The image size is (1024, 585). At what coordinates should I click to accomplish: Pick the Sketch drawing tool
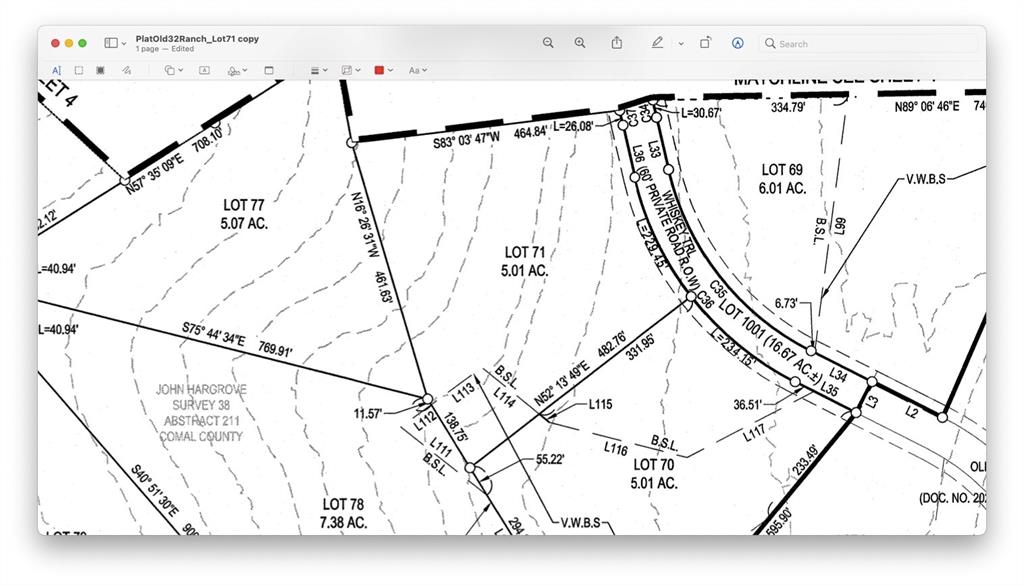[127, 71]
